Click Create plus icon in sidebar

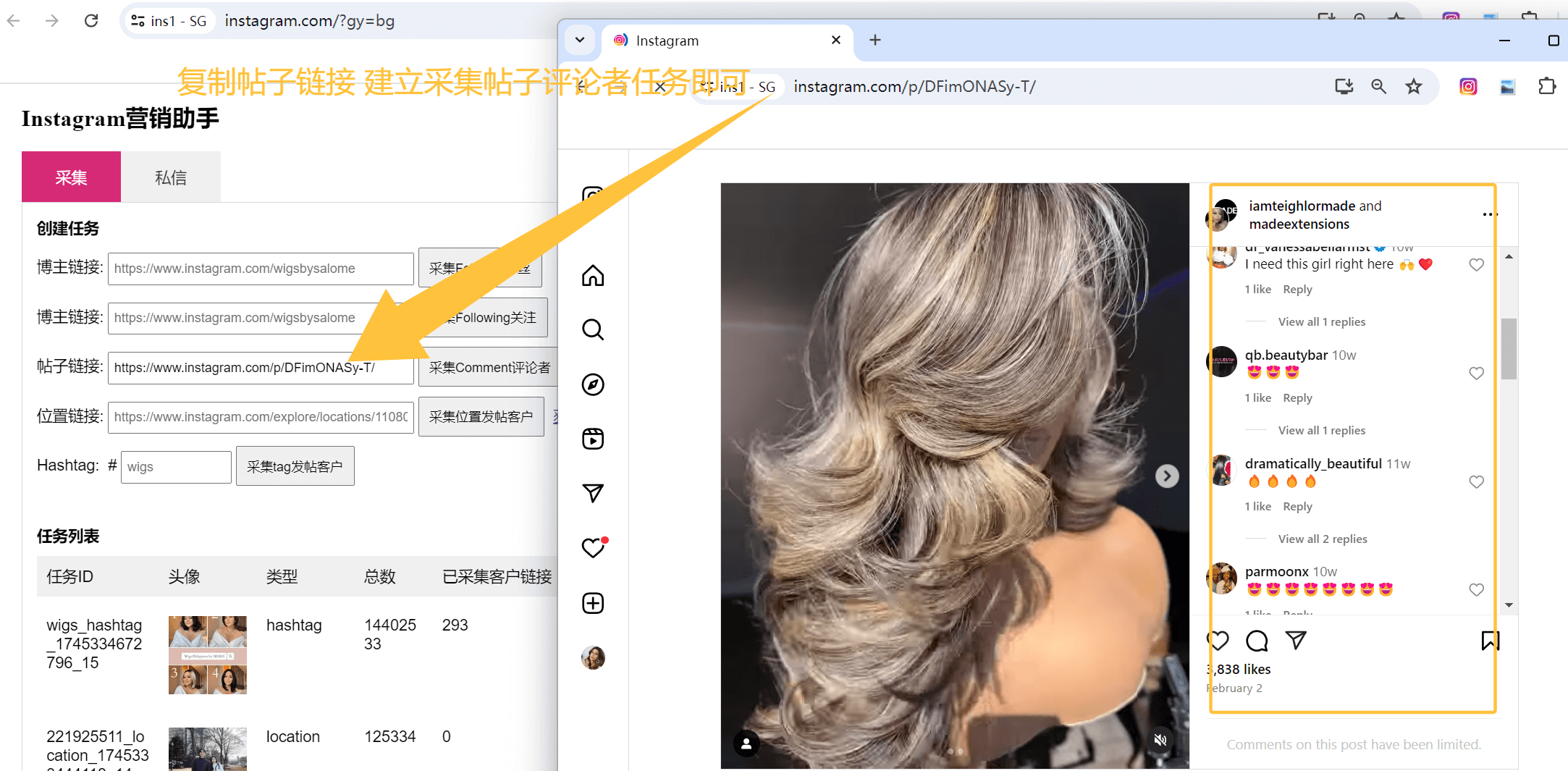593,603
